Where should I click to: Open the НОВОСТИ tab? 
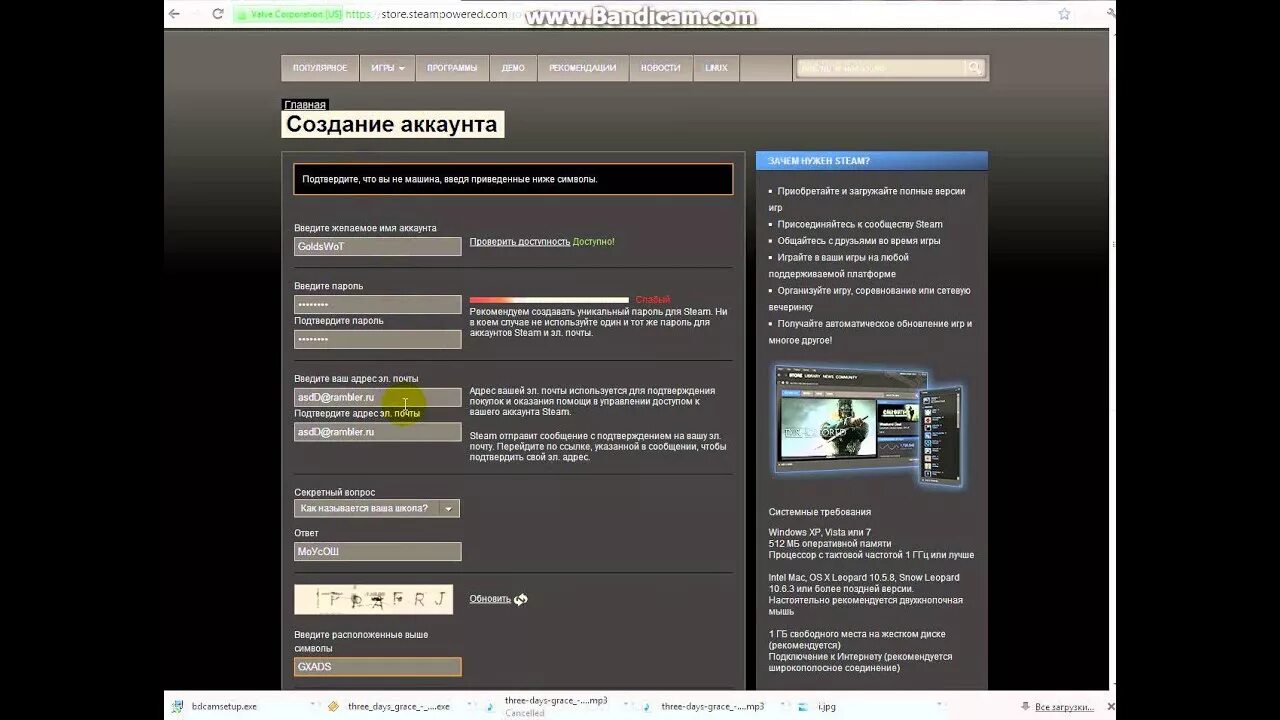tap(660, 68)
